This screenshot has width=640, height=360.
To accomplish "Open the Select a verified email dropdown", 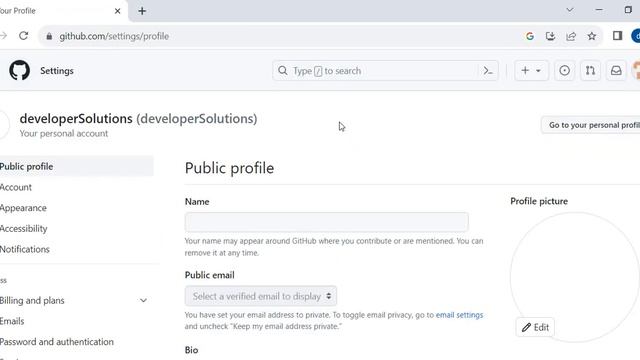I will click(261, 296).
